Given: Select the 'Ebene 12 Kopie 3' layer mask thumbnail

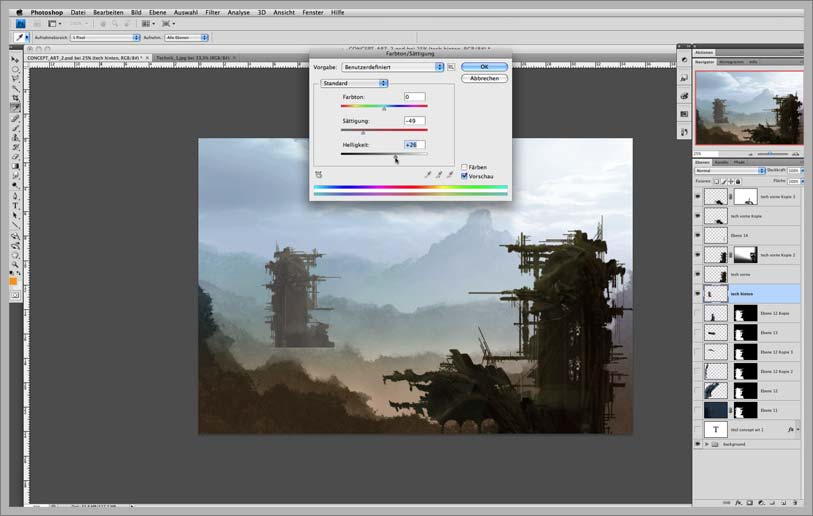Looking at the screenshot, I should [x=746, y=352].
